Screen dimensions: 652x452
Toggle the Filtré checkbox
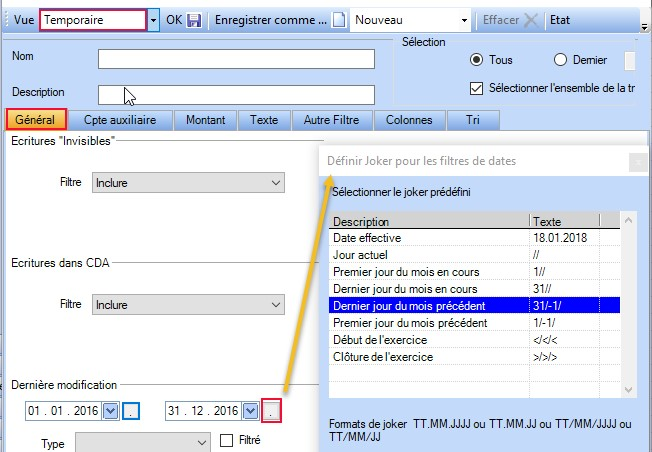226,440
